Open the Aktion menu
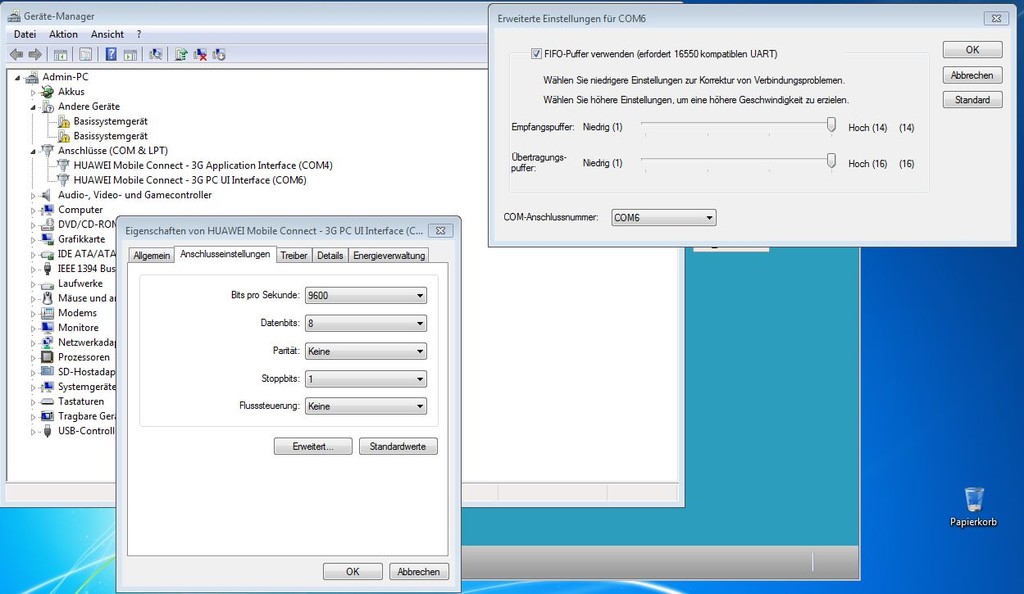1024x594 pixels. [x=63, y=34]
